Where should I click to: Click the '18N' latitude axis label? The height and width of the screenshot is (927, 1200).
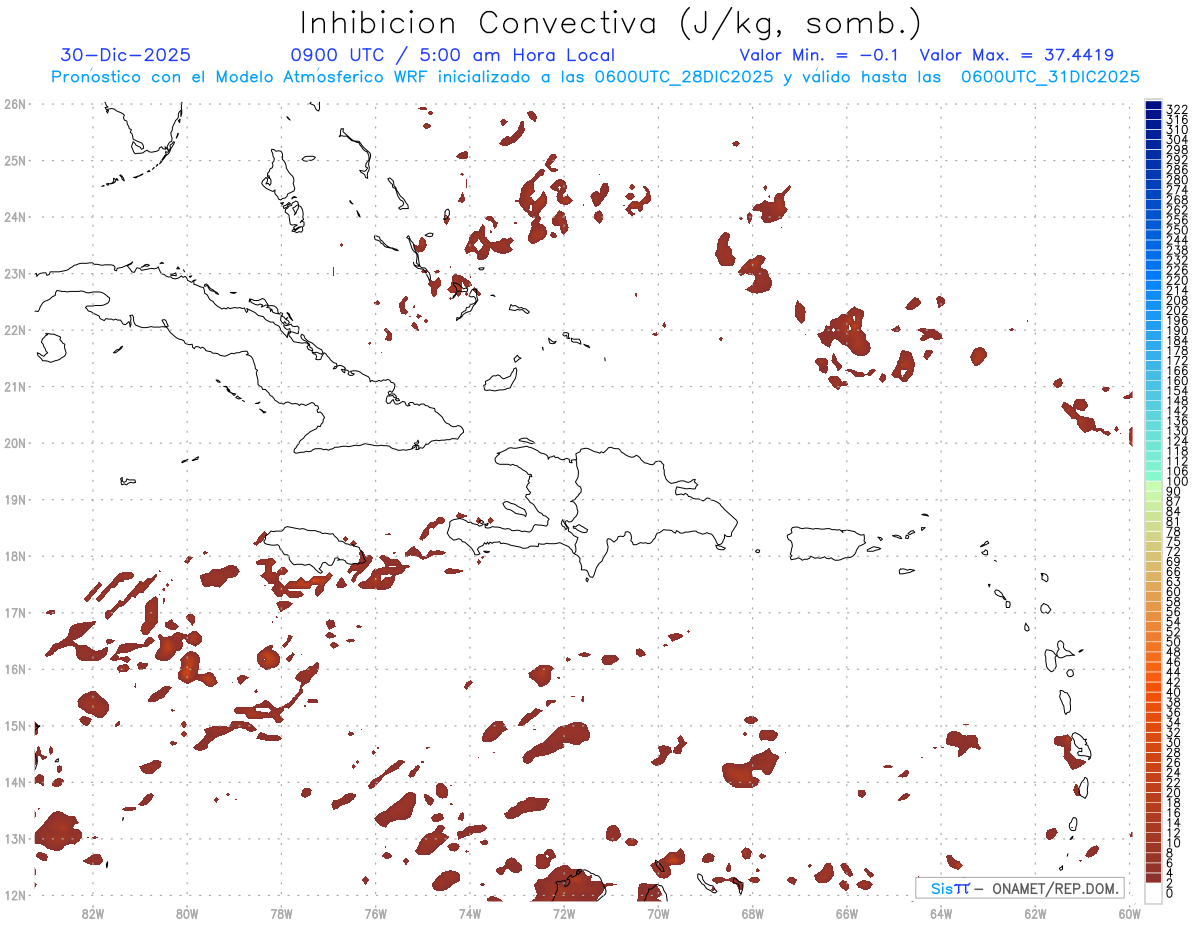pos(15,556)
